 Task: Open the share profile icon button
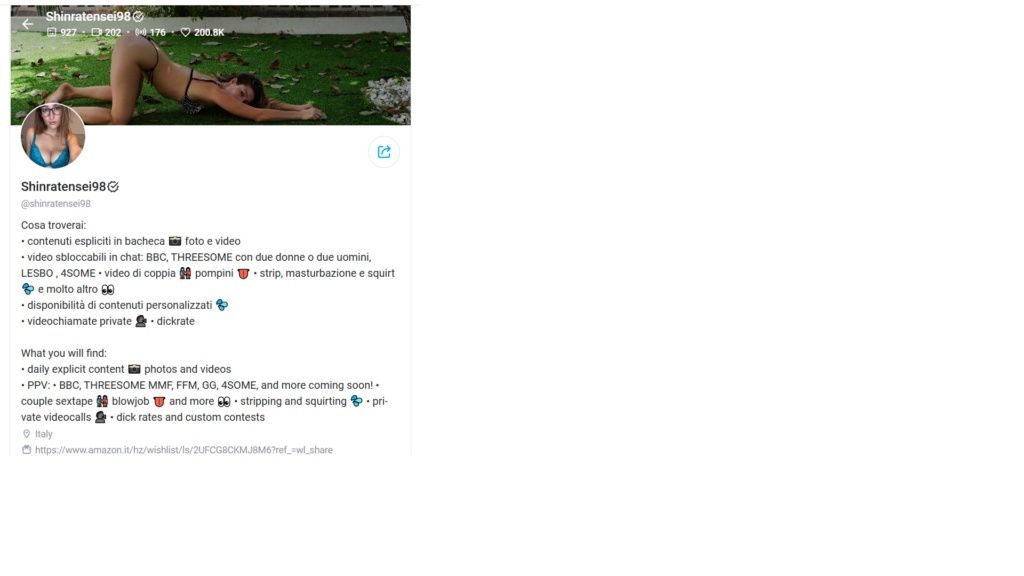384,152
